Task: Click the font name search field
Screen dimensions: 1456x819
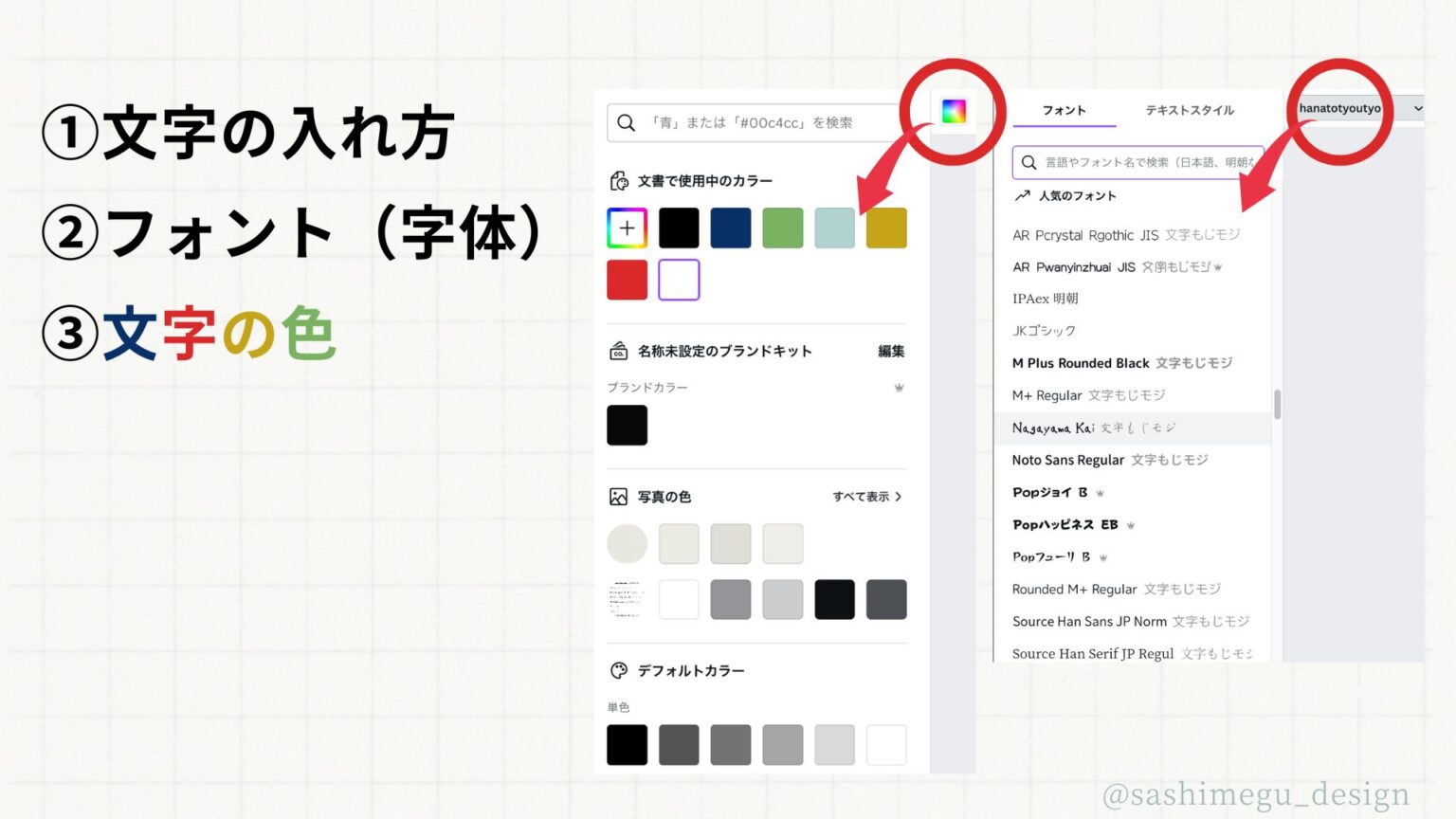Action: [x=1147, y=162]
